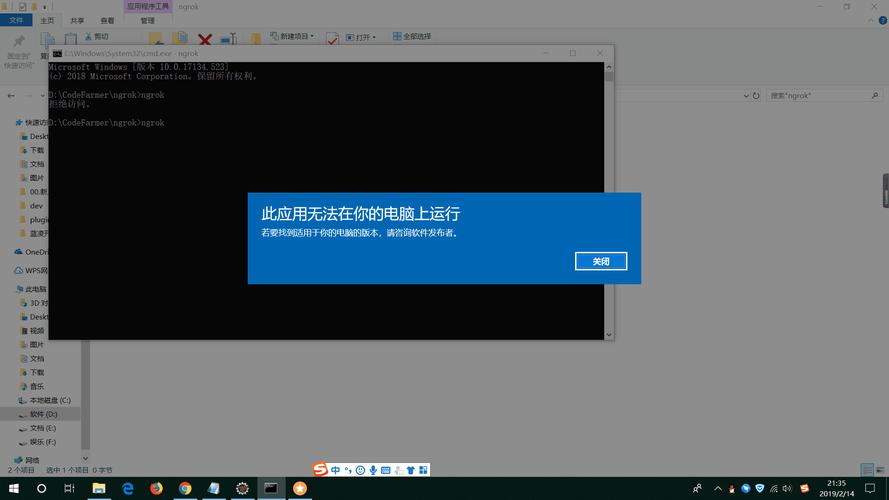Collapse the ribbon using the chevron
The image size is (889, 500).
pyautogui.click(x=871, y=20)
